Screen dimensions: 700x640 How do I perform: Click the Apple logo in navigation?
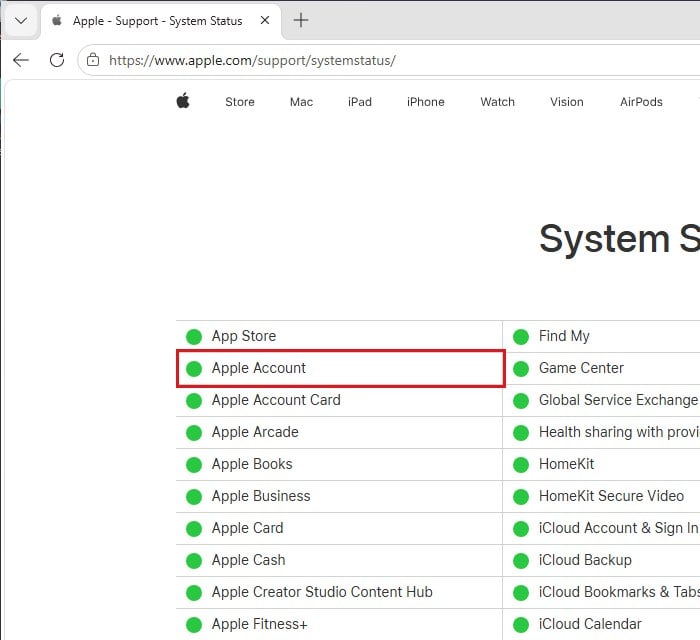[183, 101]
